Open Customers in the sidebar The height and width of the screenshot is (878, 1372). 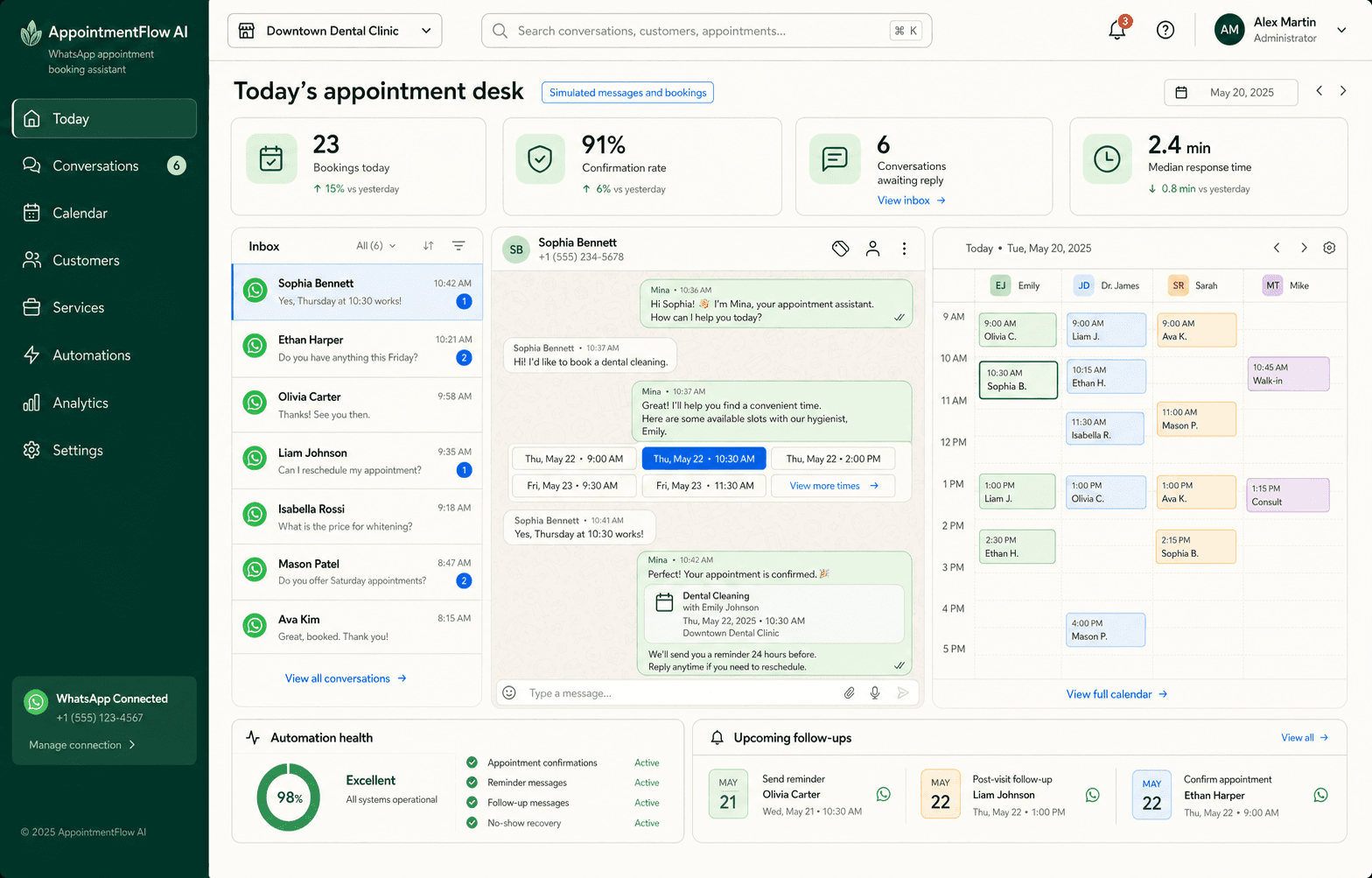[x=104, y=260]
